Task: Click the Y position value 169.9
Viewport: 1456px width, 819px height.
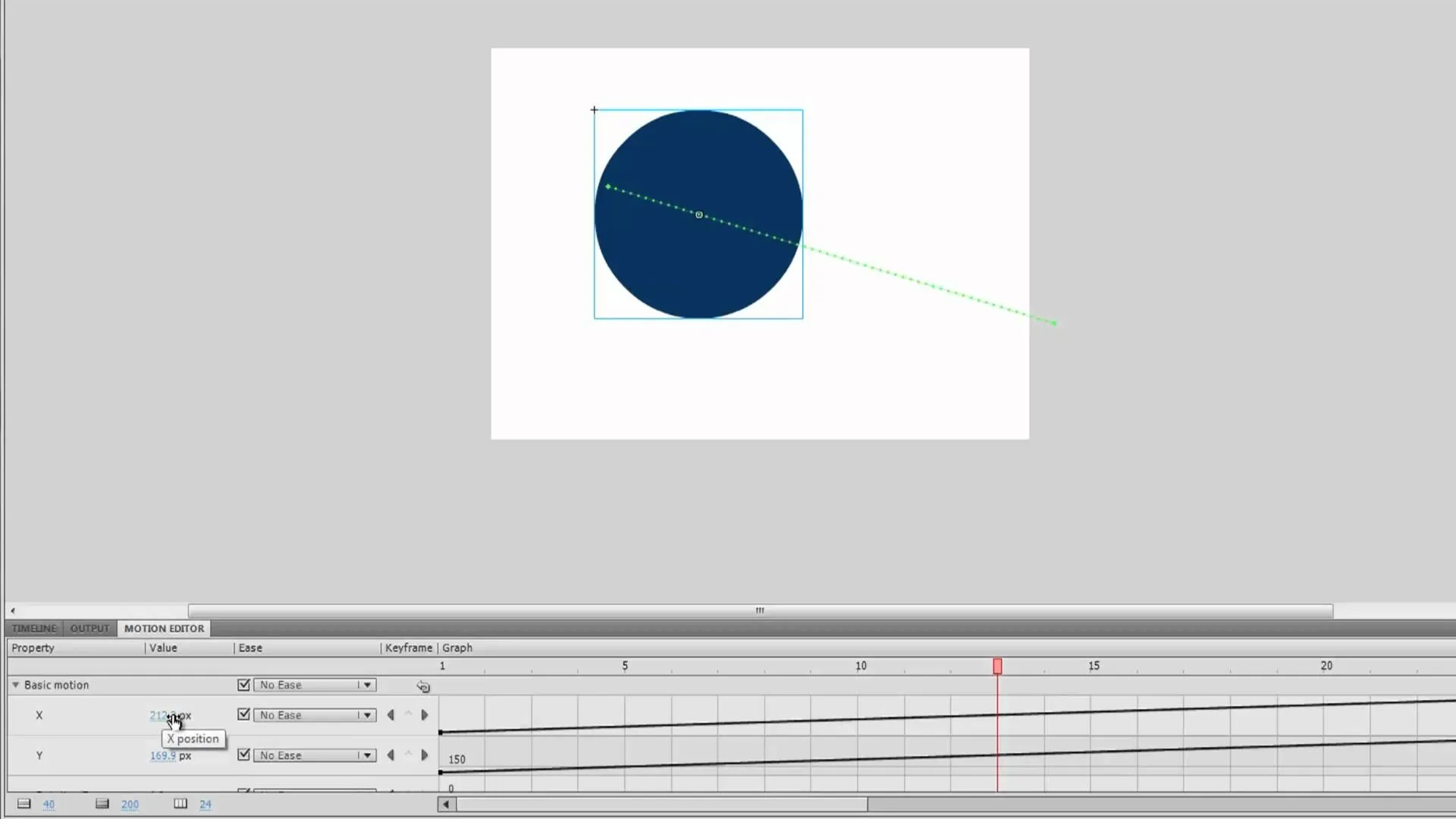Action: (x=163, y=755)
